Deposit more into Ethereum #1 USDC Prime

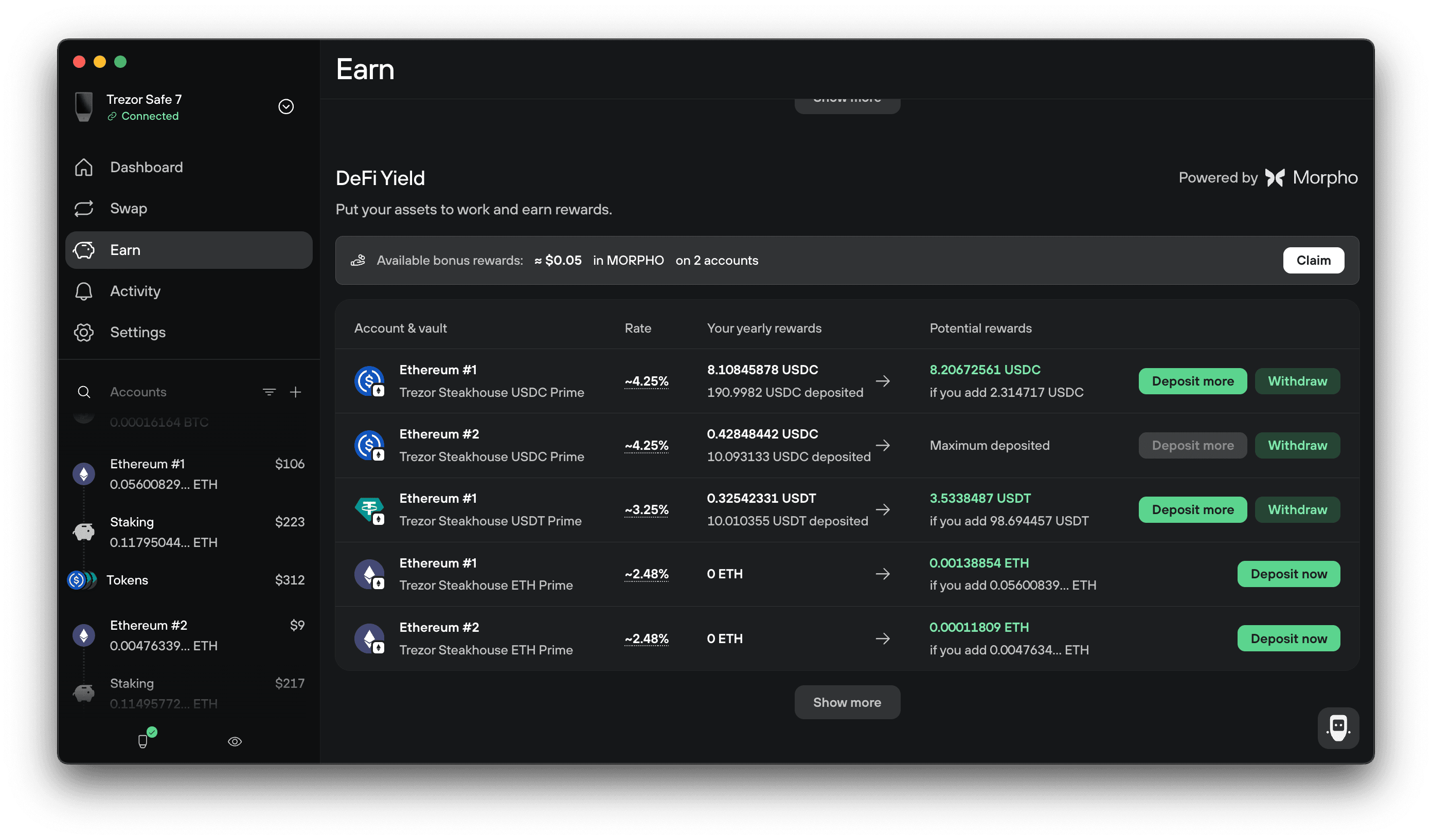1192,381
